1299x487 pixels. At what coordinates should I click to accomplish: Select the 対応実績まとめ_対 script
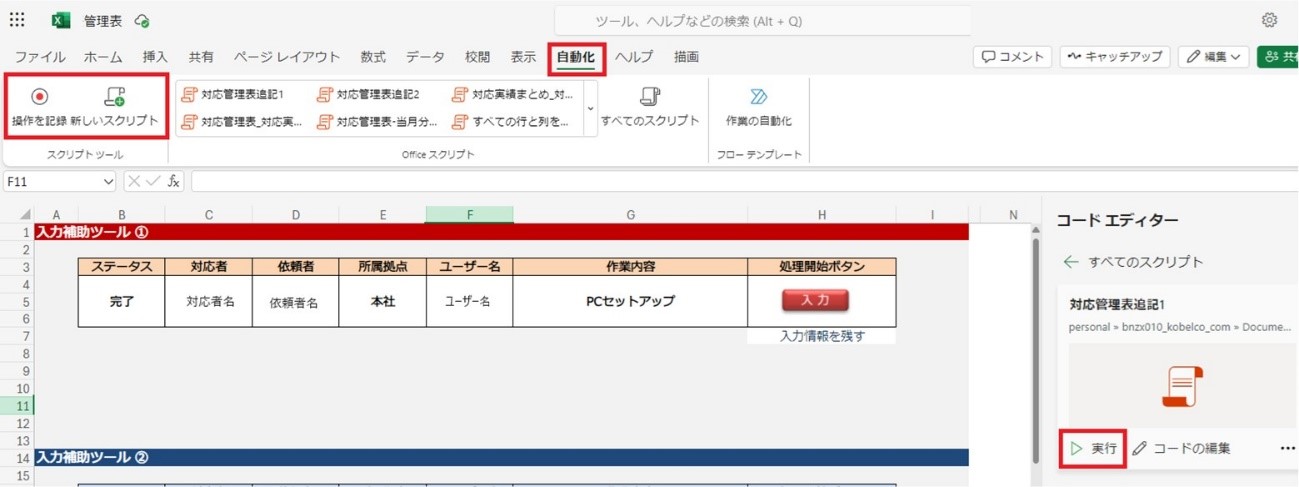(512, 95)
